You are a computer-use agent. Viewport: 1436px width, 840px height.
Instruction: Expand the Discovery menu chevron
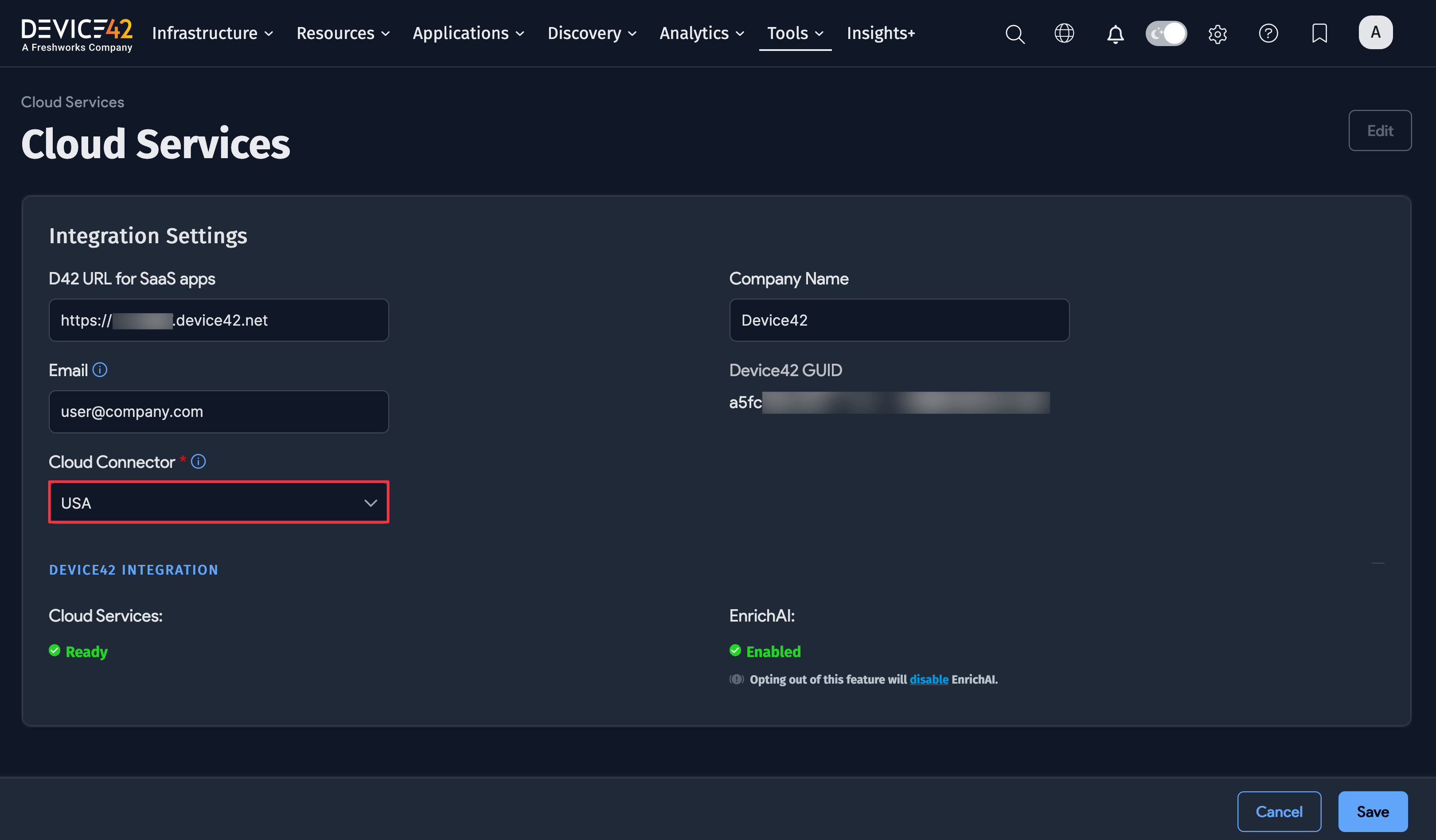coord(632,34)
